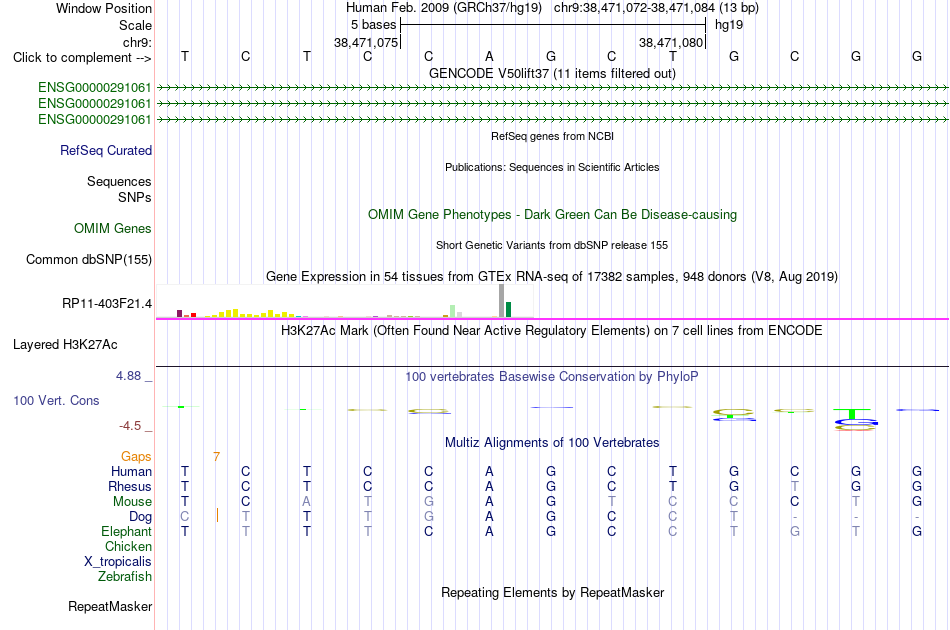
Task: Click the -4.5 PhyloP lower scale value
Action: [130, 426]
